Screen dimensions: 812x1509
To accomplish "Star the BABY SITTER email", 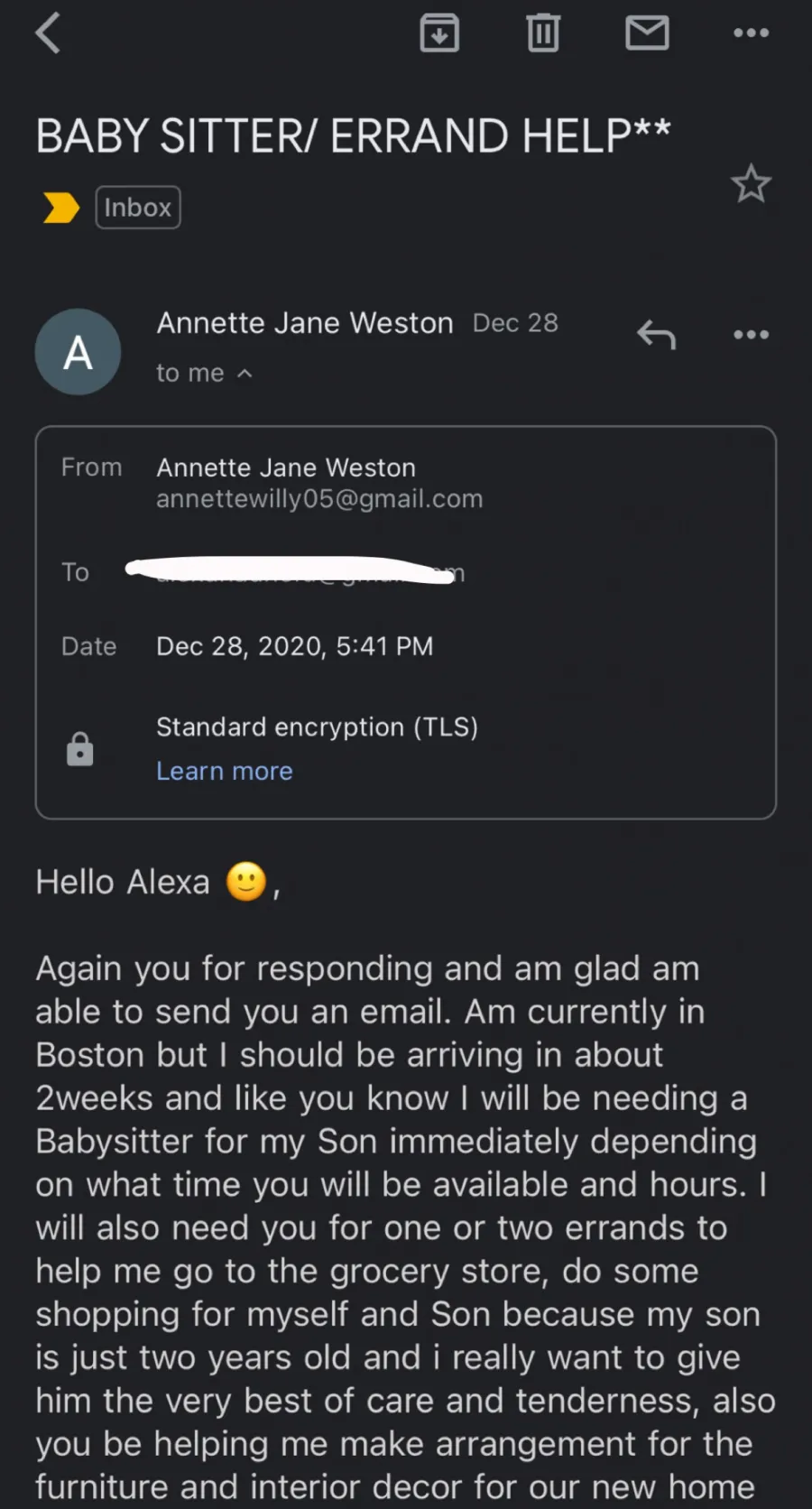I will coord(751,184).
